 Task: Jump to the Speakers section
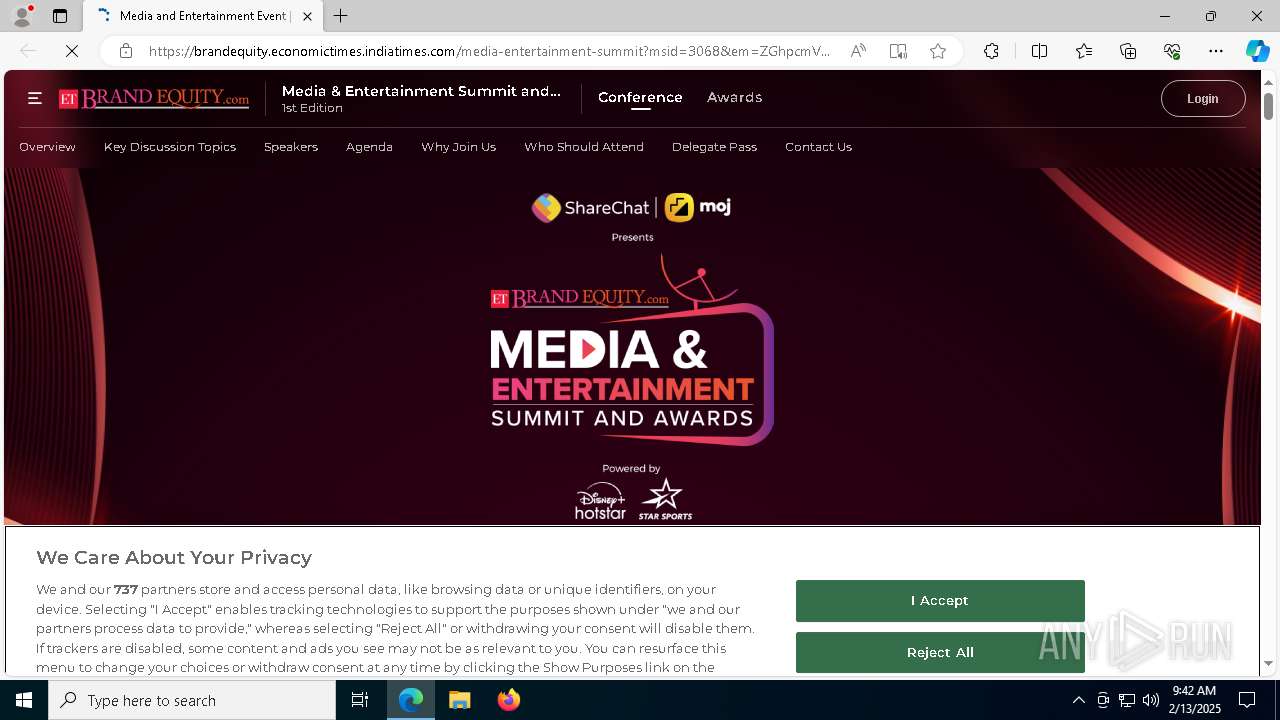point(291,147)
